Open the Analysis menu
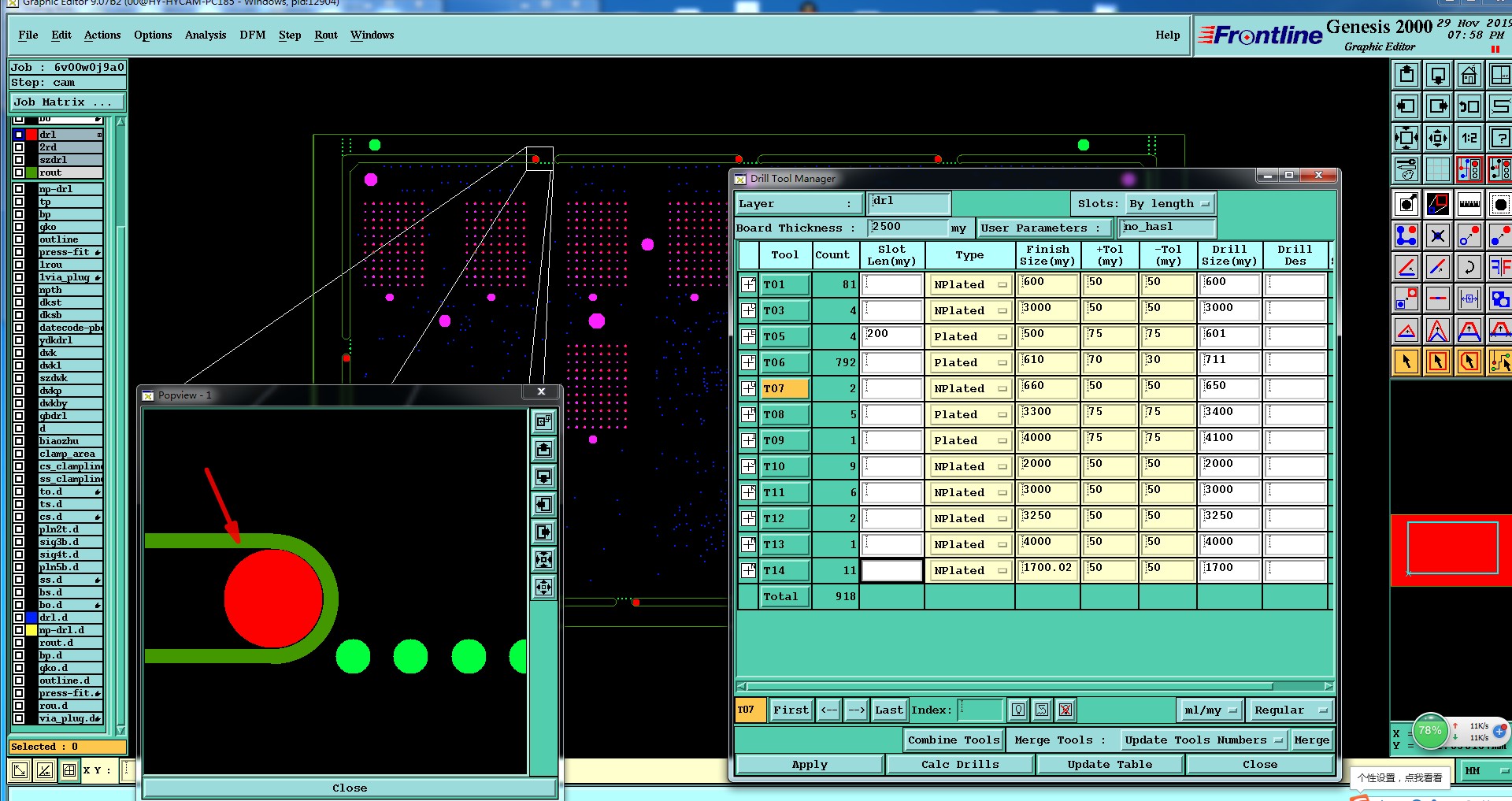Screen dimensions: 1512x801 pos(205,35)
